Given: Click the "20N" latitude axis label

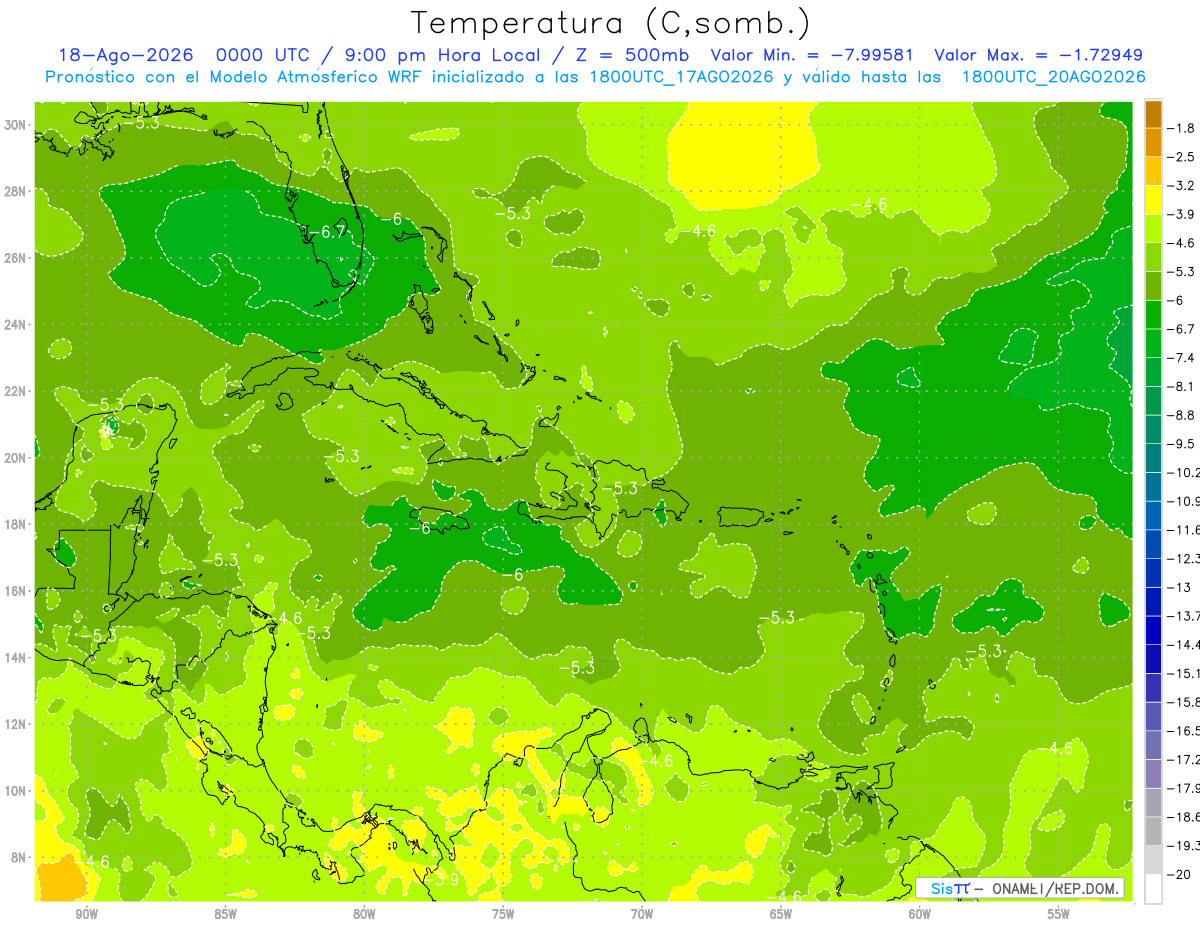Looking at the screenshot, I should point(16,457).
